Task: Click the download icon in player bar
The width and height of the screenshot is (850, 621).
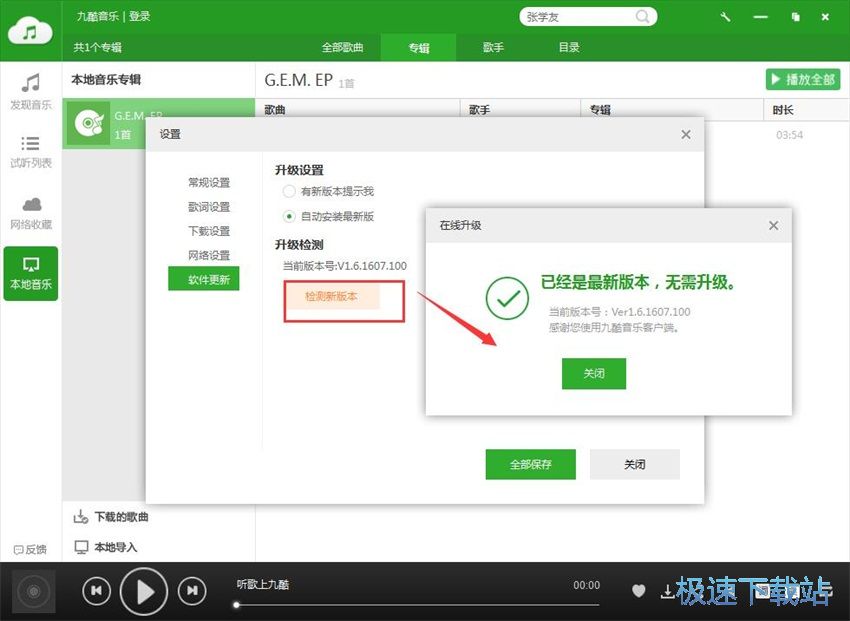Action: pos(668,591)
